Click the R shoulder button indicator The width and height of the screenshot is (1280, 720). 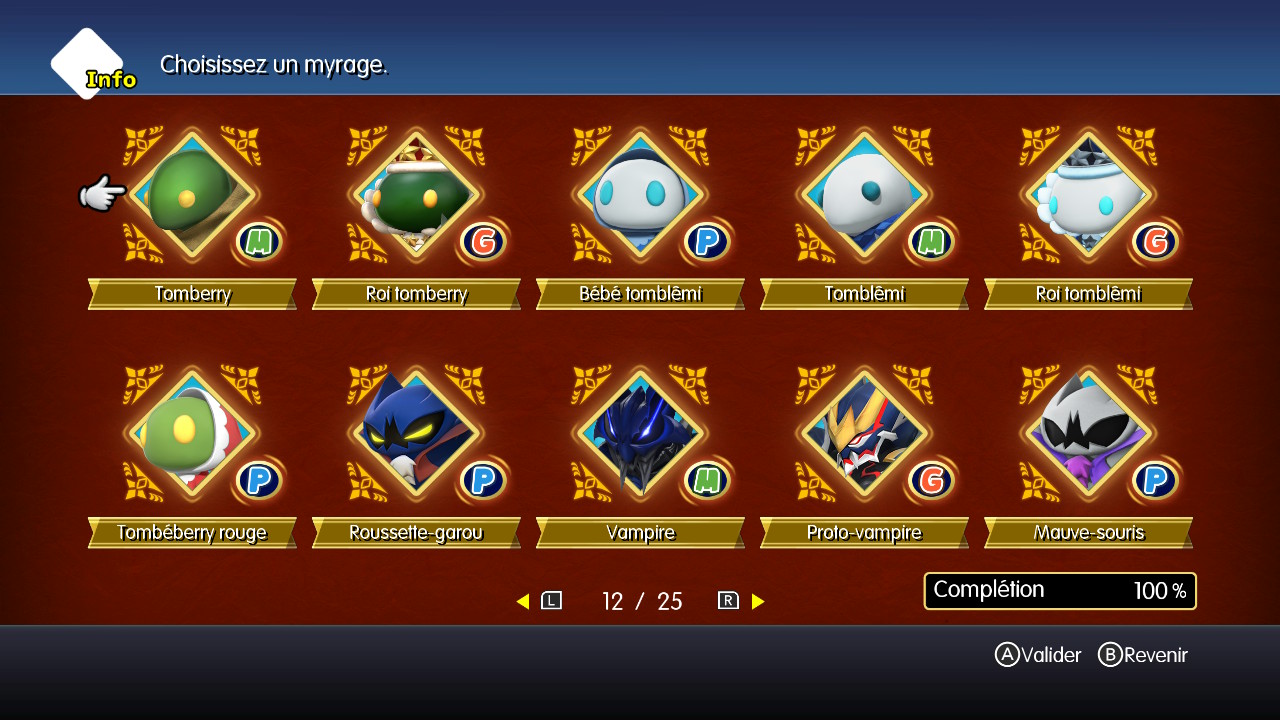click(x=728, y=601)
